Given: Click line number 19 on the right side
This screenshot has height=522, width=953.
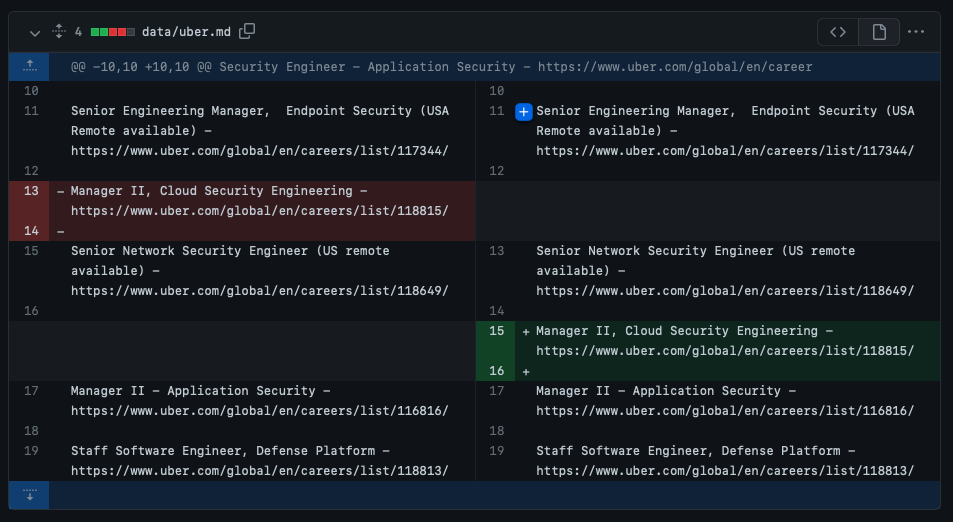Looking at the screenshot, I should click(497, 451).
